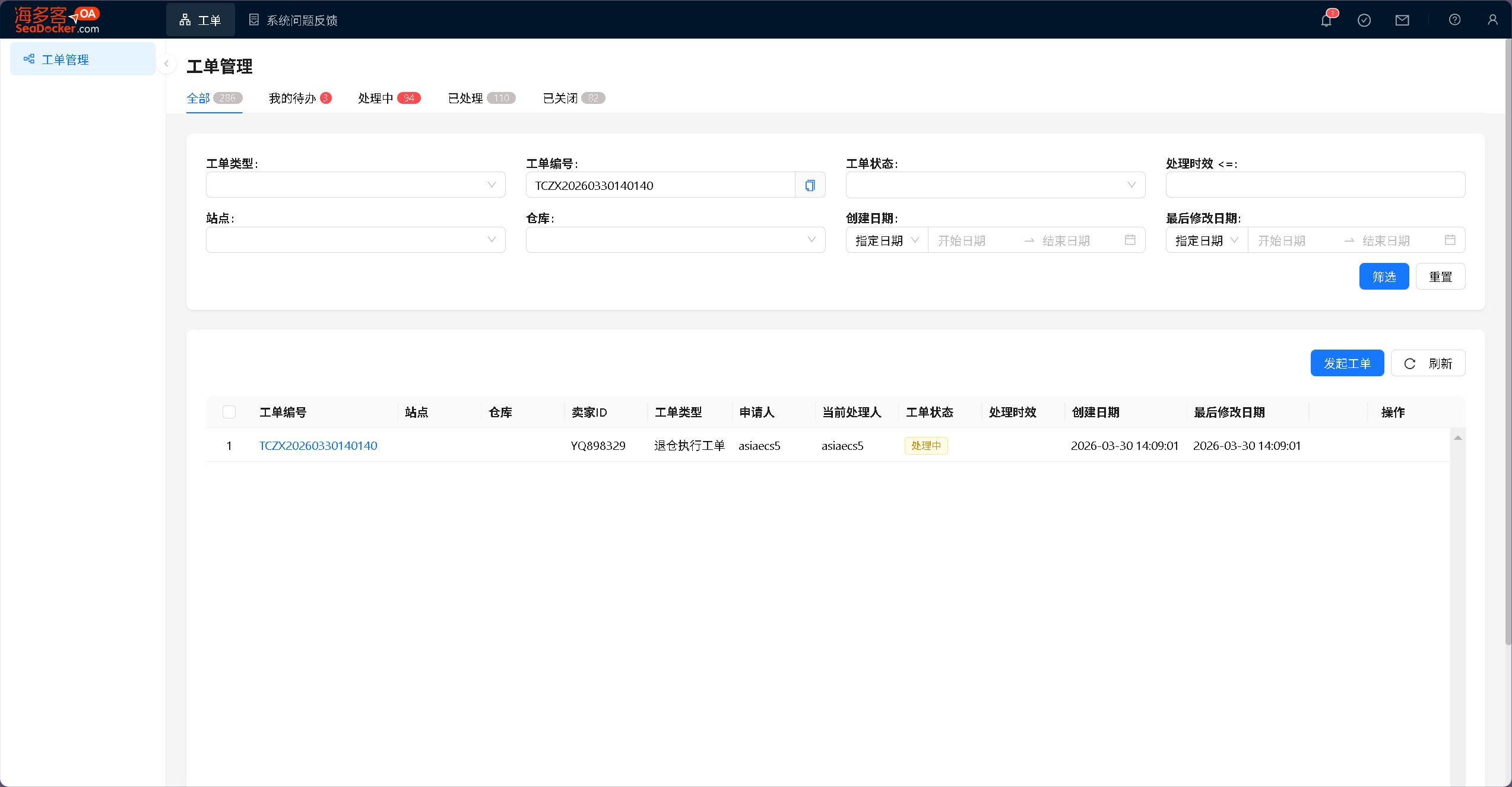Expand the 工单类型 dropdown
Screen dimensions: 1512x787
tap(356, 185)
